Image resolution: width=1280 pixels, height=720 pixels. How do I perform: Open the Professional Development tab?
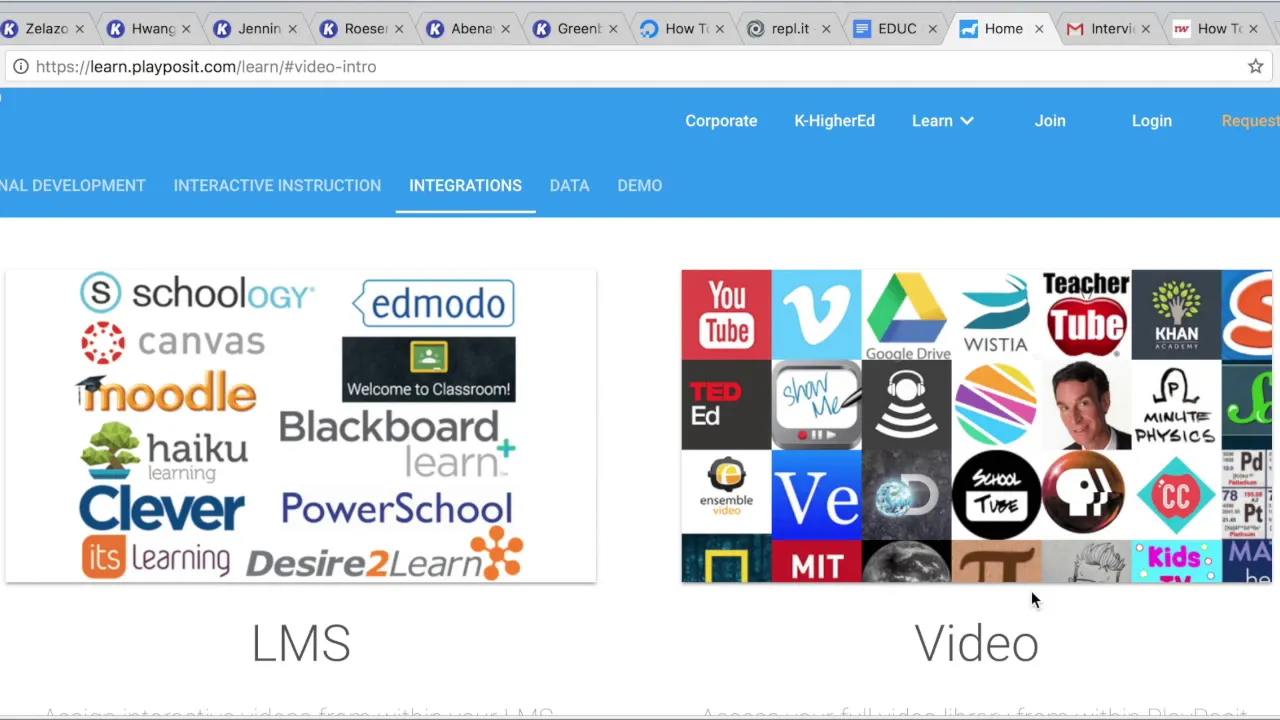[x=72, y=186]
